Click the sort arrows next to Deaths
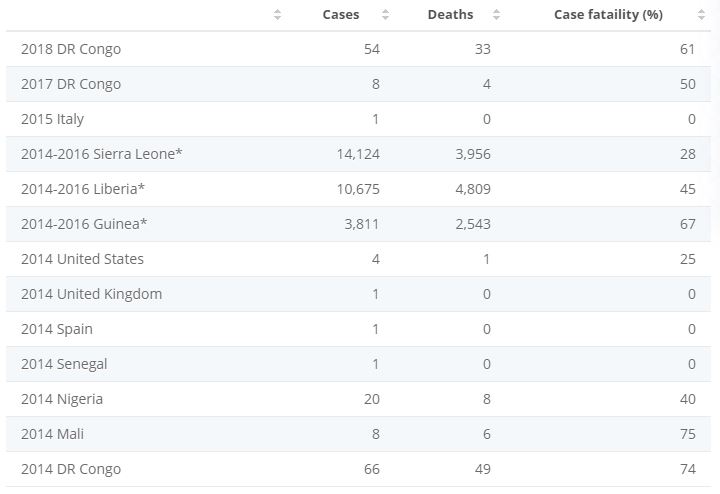720x494 pixels. [x=497, y=15]
